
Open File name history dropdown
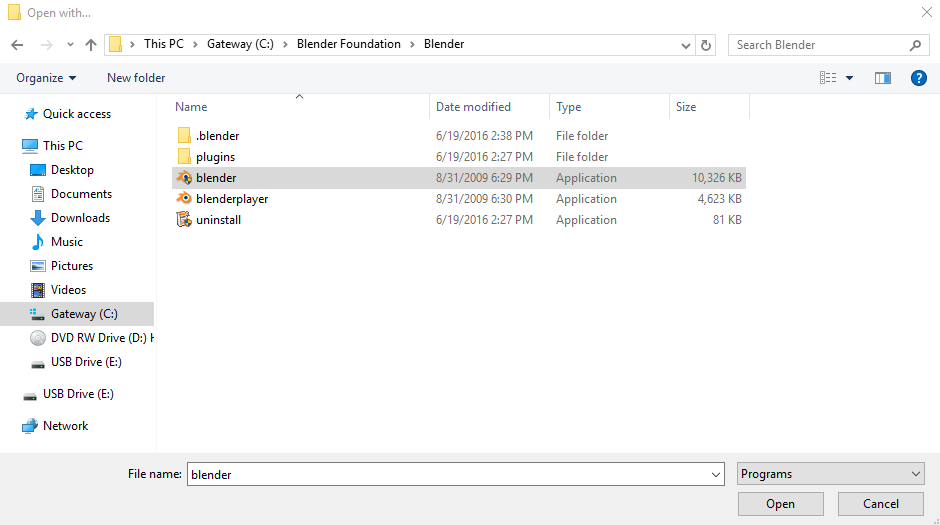click(x=716, y=474)
